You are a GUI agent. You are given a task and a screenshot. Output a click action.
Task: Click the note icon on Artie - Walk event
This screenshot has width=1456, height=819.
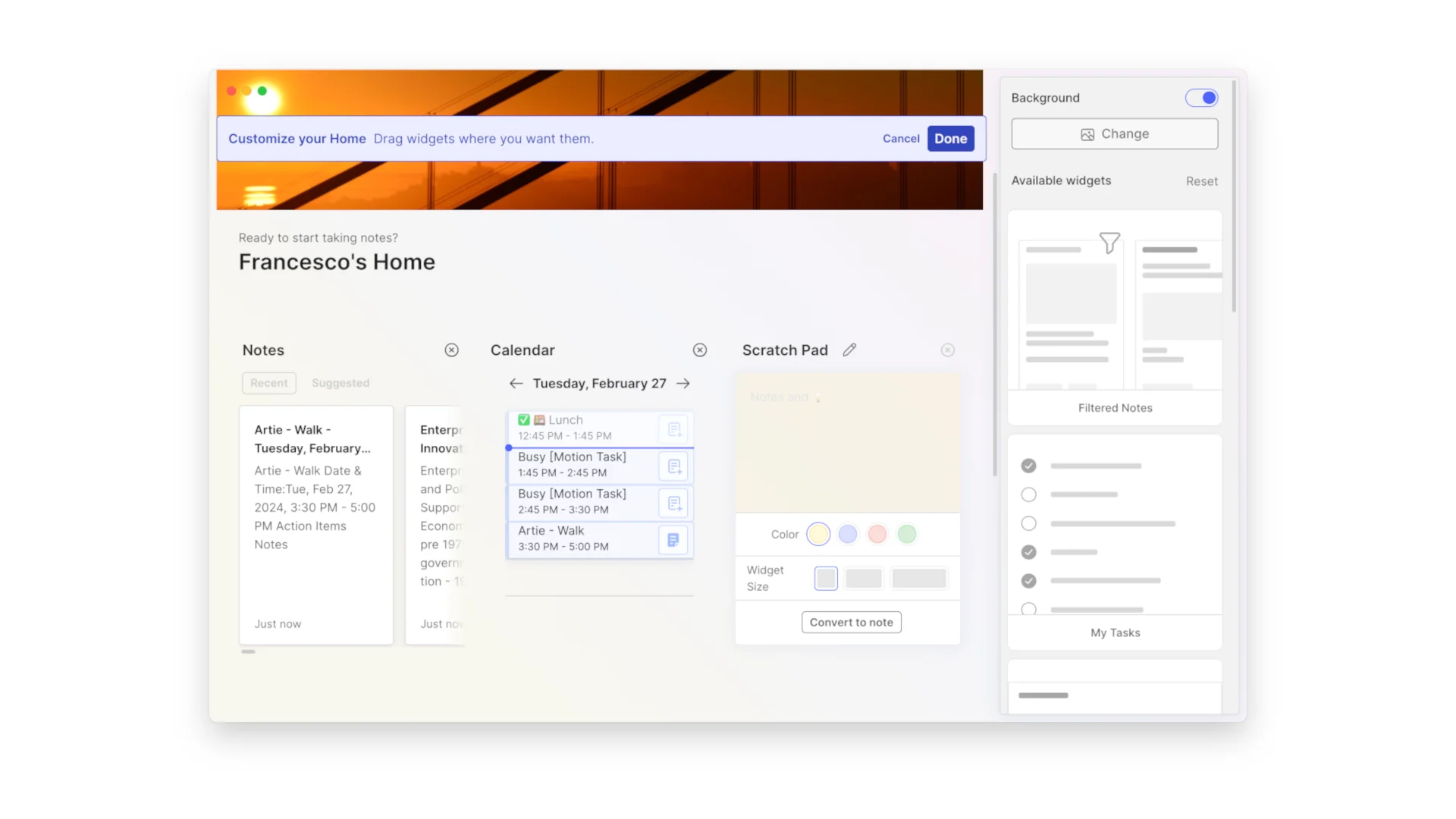point(673,540)
